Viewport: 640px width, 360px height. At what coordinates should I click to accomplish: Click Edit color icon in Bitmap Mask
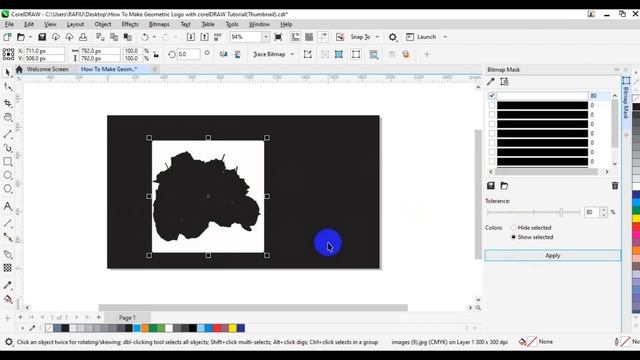tap(504, 82)
